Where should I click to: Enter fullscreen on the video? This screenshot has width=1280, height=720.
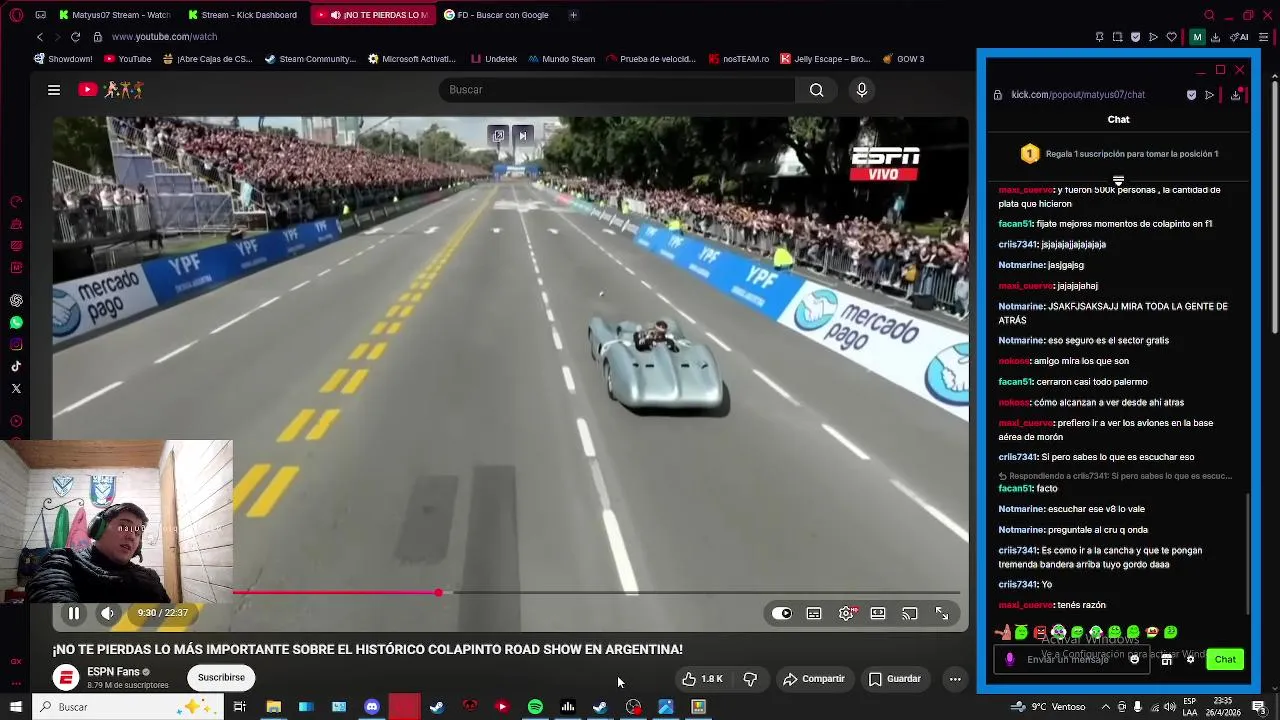(942, 613)
